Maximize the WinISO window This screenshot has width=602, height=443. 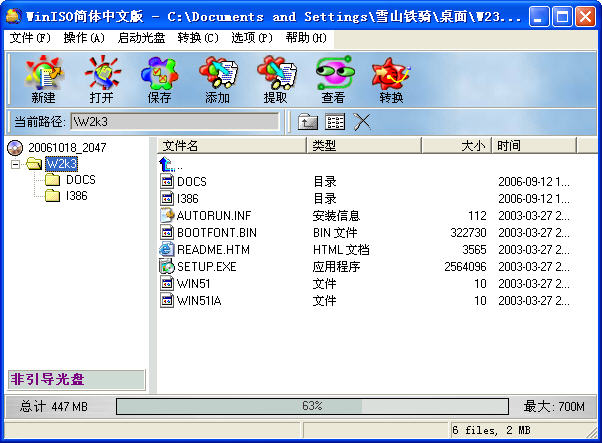coord(562,17)
